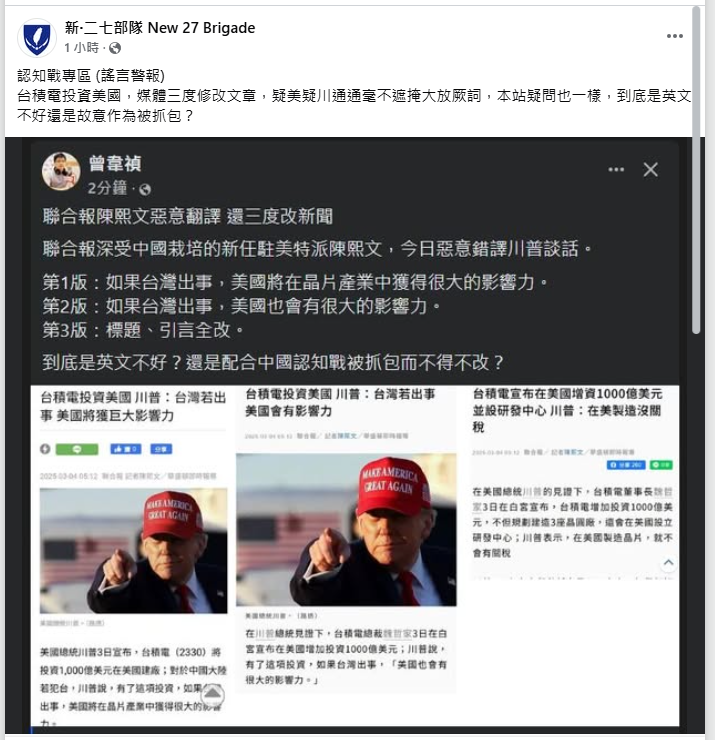Click 曾韋禎 profile picture in embedded post
This screenshot has height=740, width=715.
[x=61, y=171]
